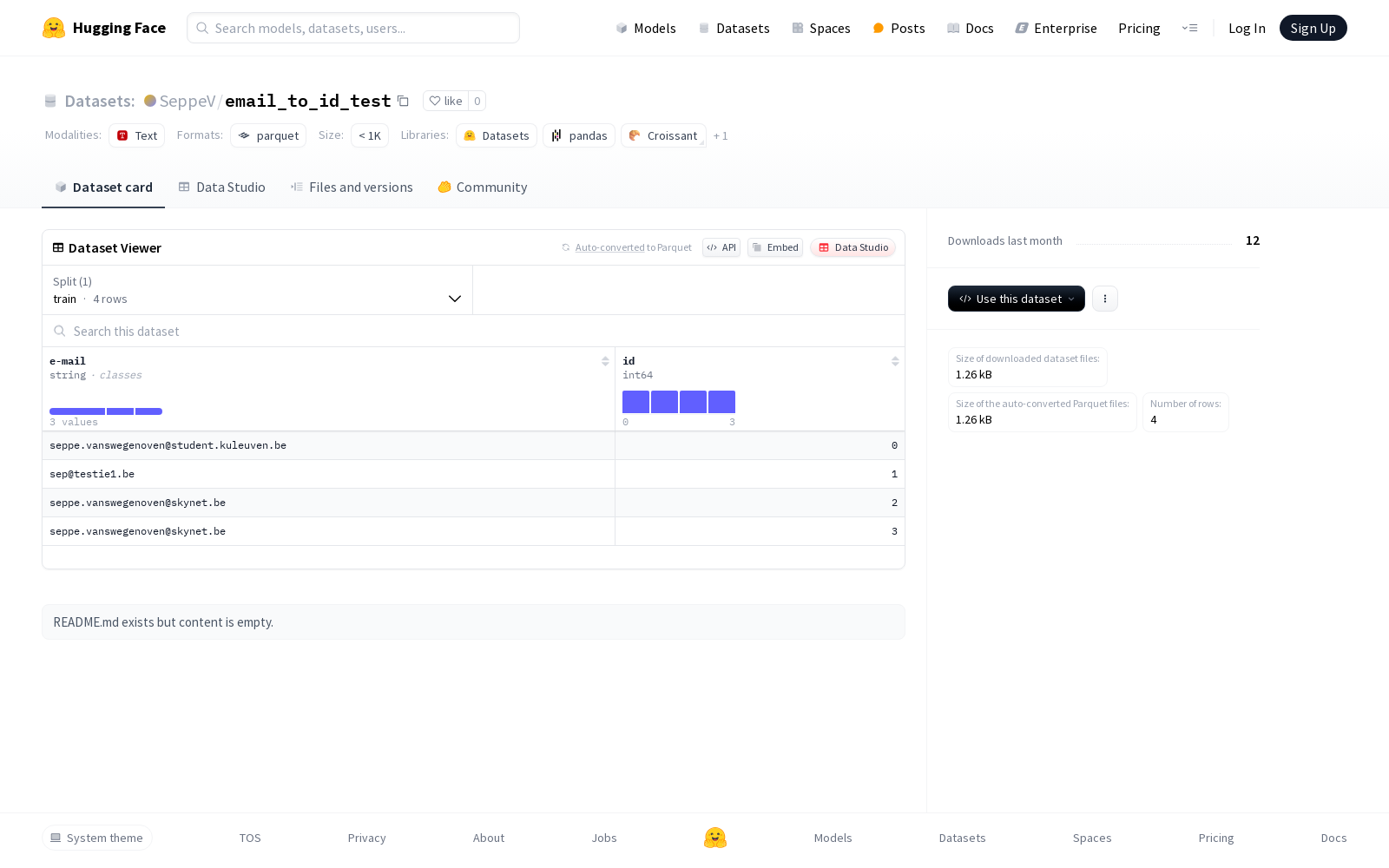This screenshot has width=1389, height=868.
Task: Sort by the e-mail column arrows
Action: coord(605,361)
